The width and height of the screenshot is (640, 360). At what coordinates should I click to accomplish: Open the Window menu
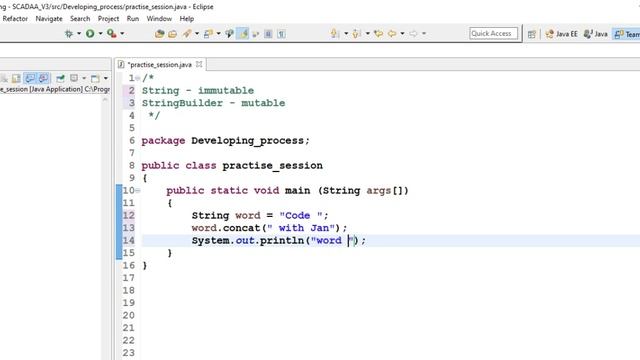tap(159, 19)
